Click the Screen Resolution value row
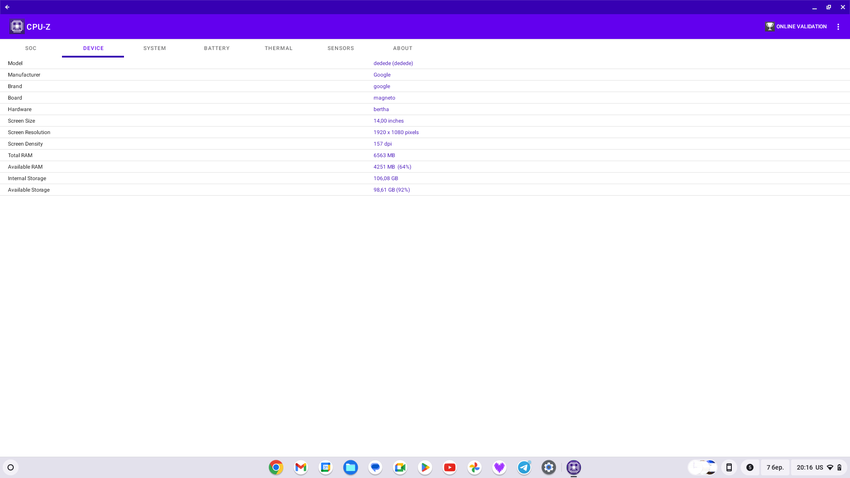The image size is (850, 478). 396,132
